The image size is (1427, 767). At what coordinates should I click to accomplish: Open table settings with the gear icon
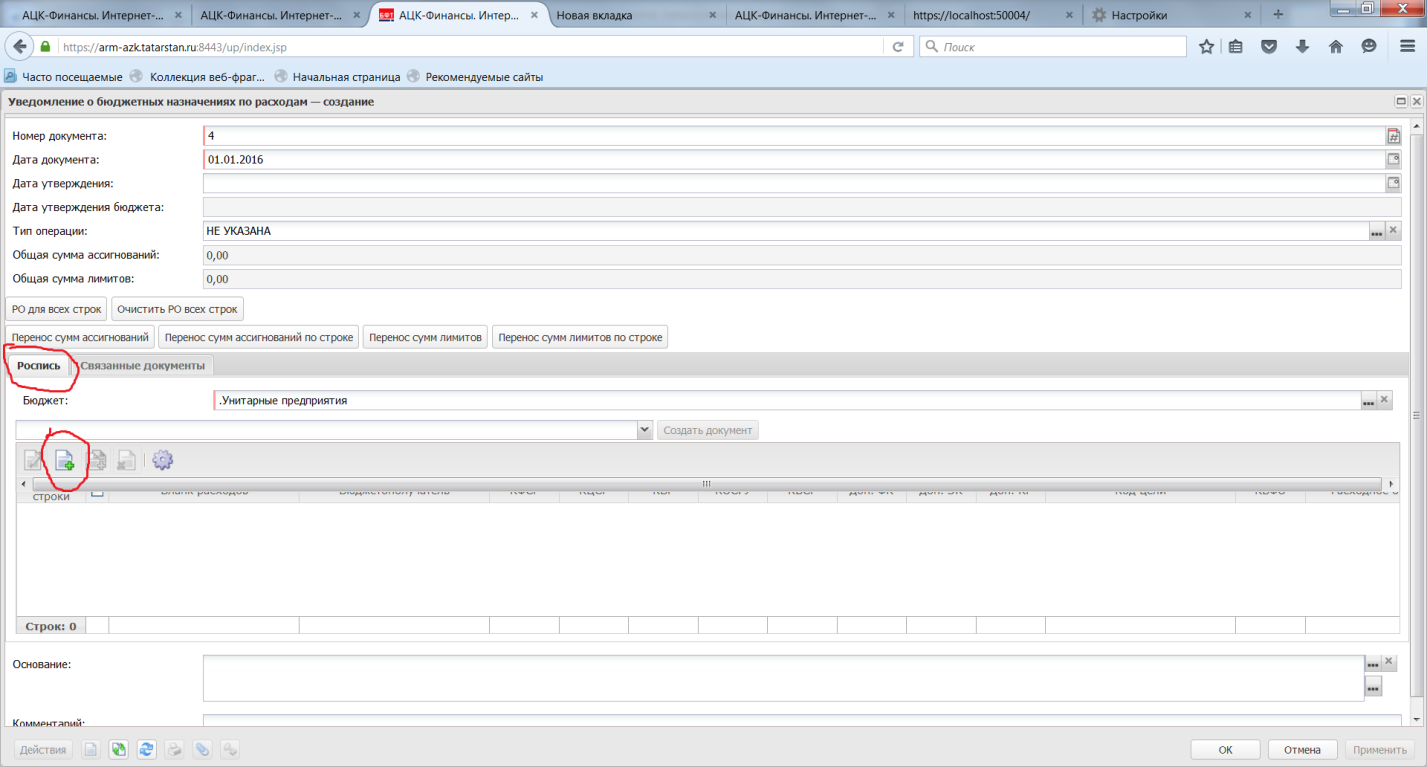point(162,460)
